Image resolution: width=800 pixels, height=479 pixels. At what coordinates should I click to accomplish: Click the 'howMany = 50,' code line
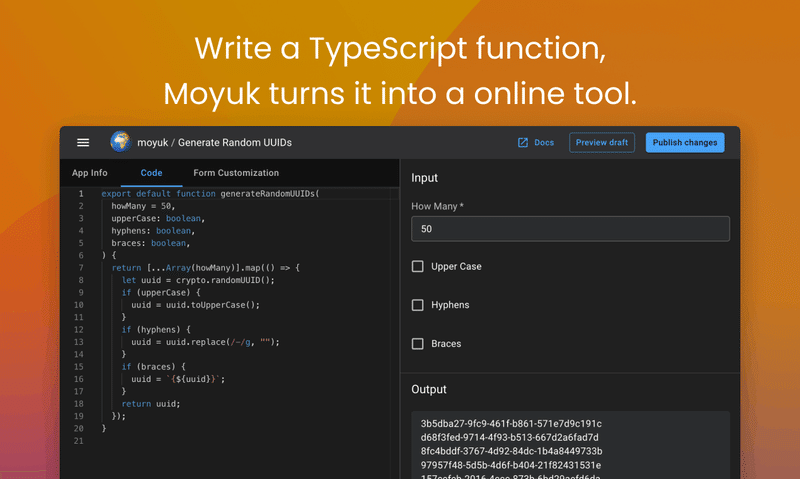[143, 206]
